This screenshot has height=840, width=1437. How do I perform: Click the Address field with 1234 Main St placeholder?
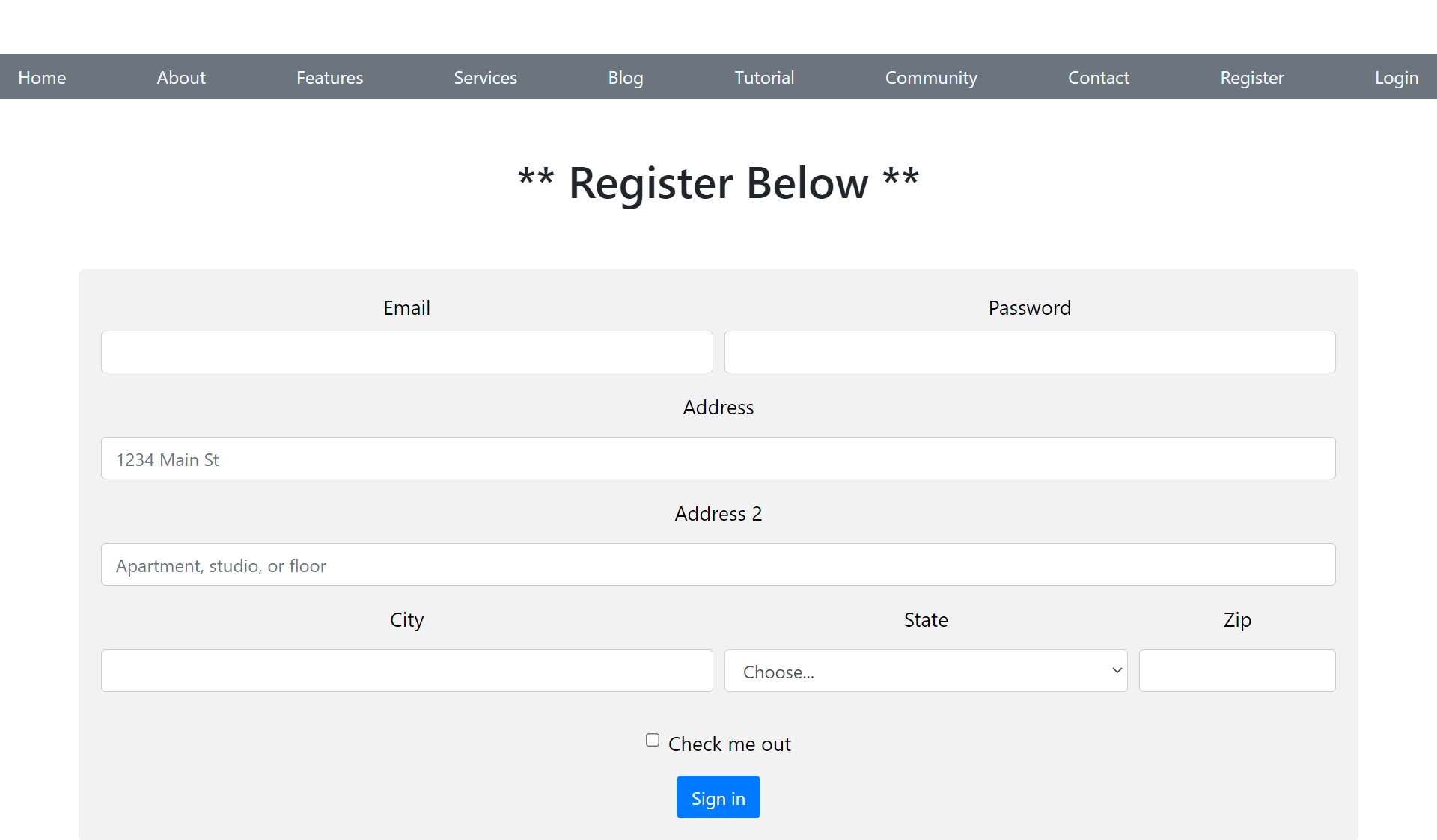pyautogui.click(x=718, y=458)
